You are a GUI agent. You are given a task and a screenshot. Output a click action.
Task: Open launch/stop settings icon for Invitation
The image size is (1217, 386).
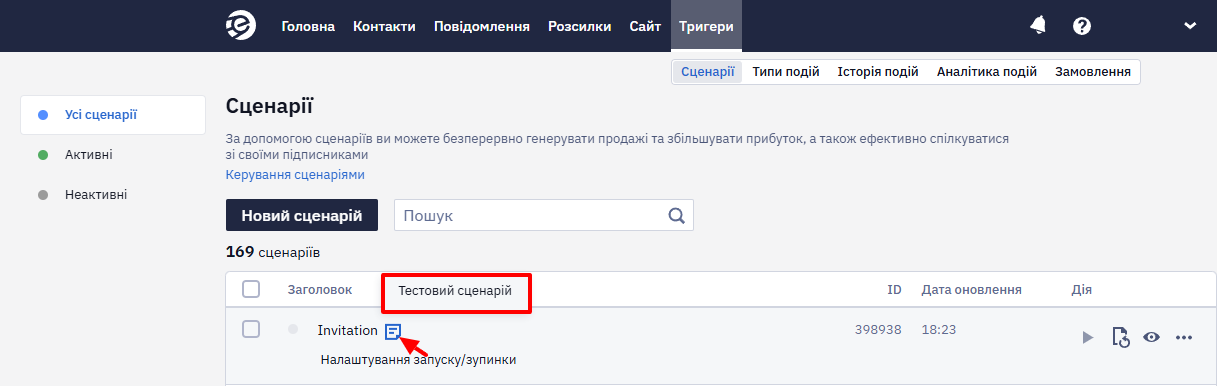tap(1121, 338)
